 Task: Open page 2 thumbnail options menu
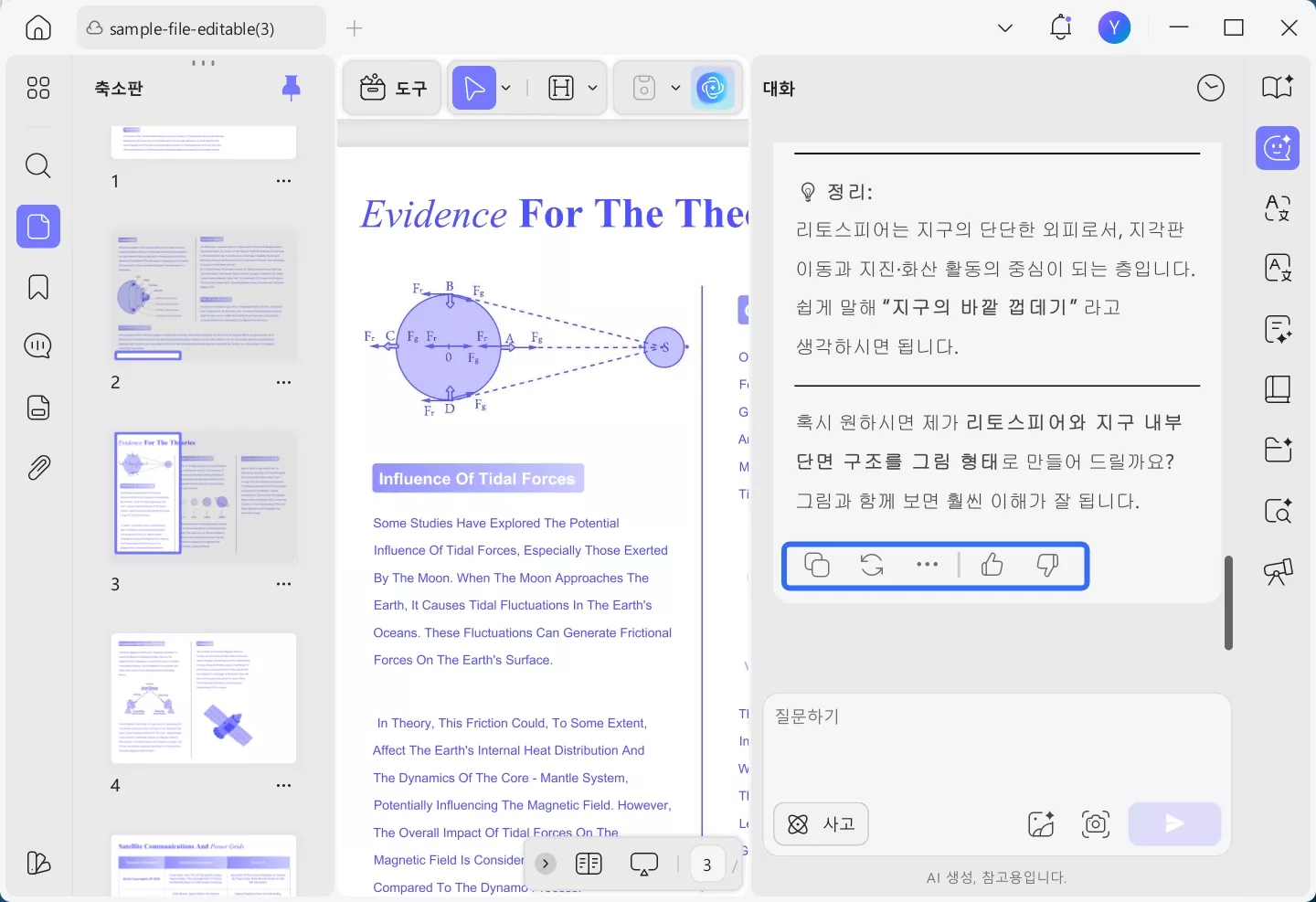(x=284, y=382)
